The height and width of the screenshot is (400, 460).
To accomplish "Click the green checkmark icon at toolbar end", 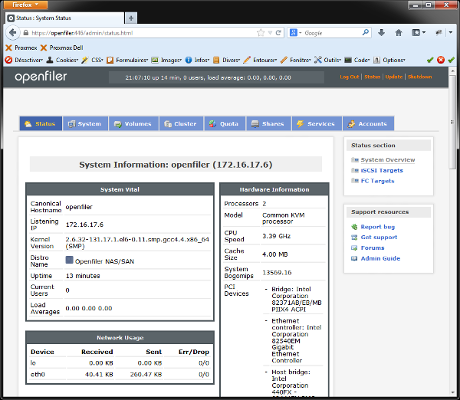I will [451, 60].
